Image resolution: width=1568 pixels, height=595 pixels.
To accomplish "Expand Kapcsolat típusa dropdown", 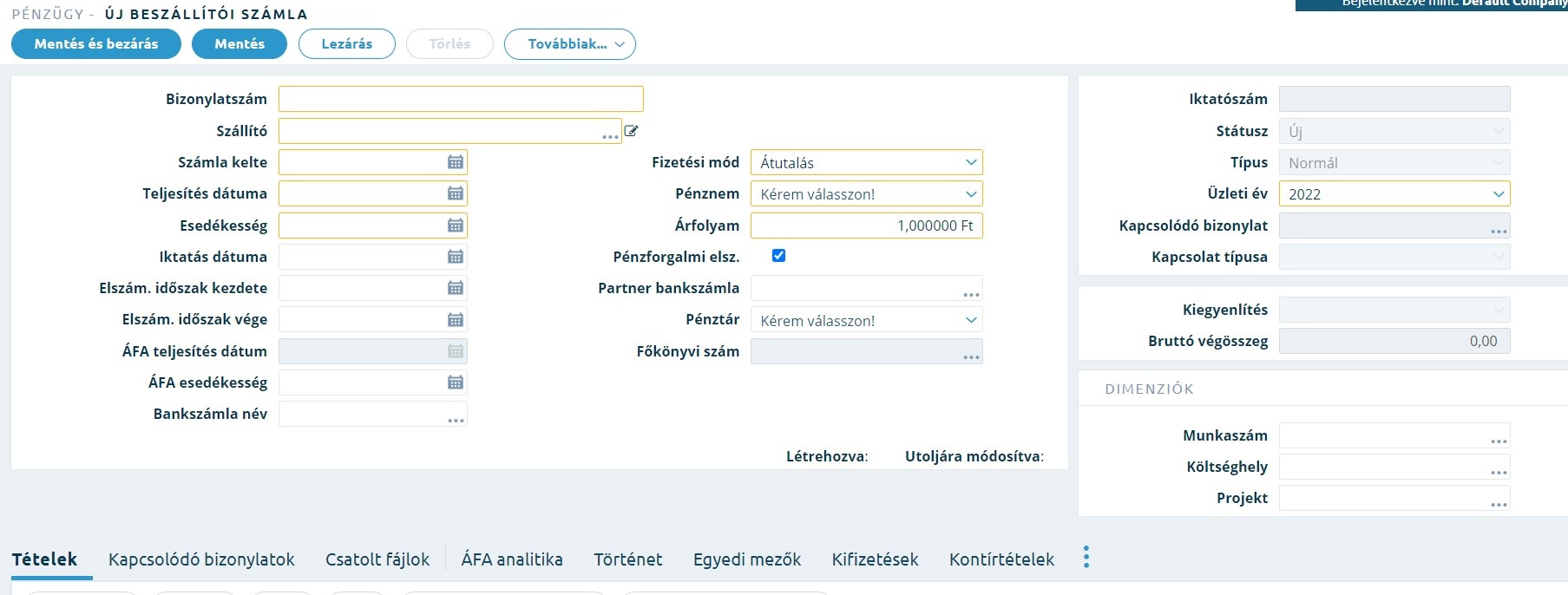I will click(x=1499, y=257).
